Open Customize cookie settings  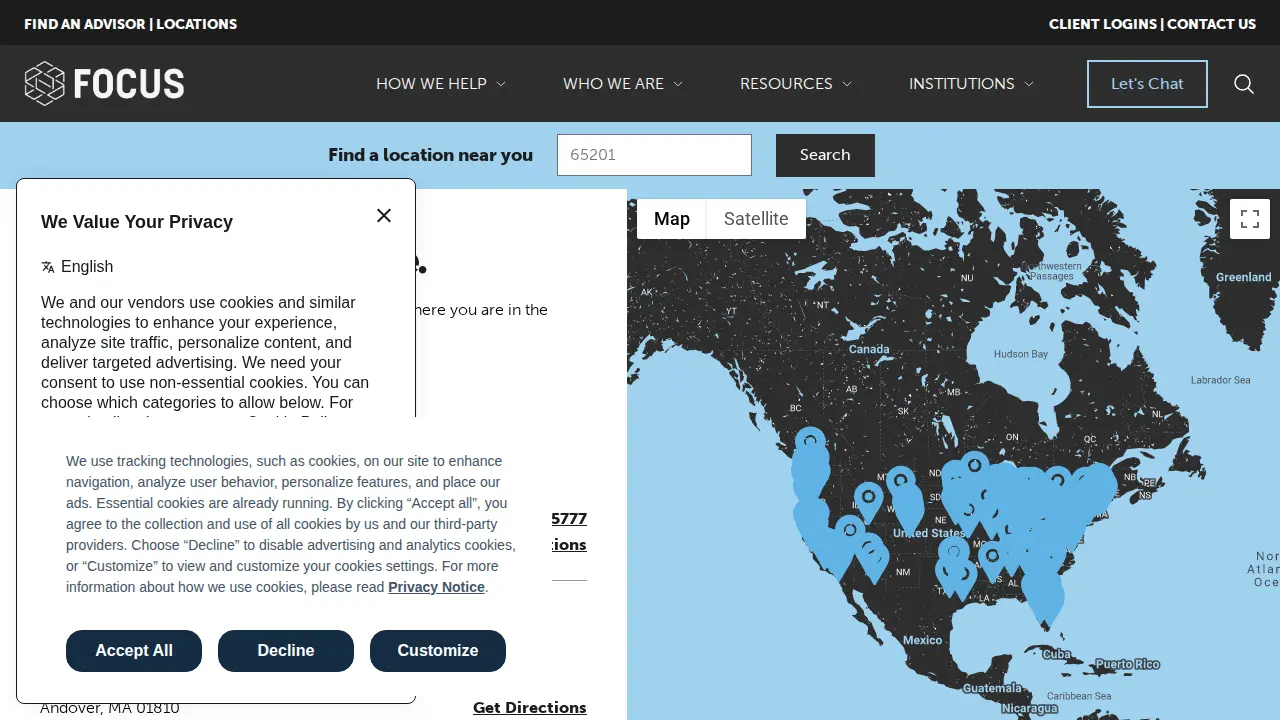pos(438,651)
